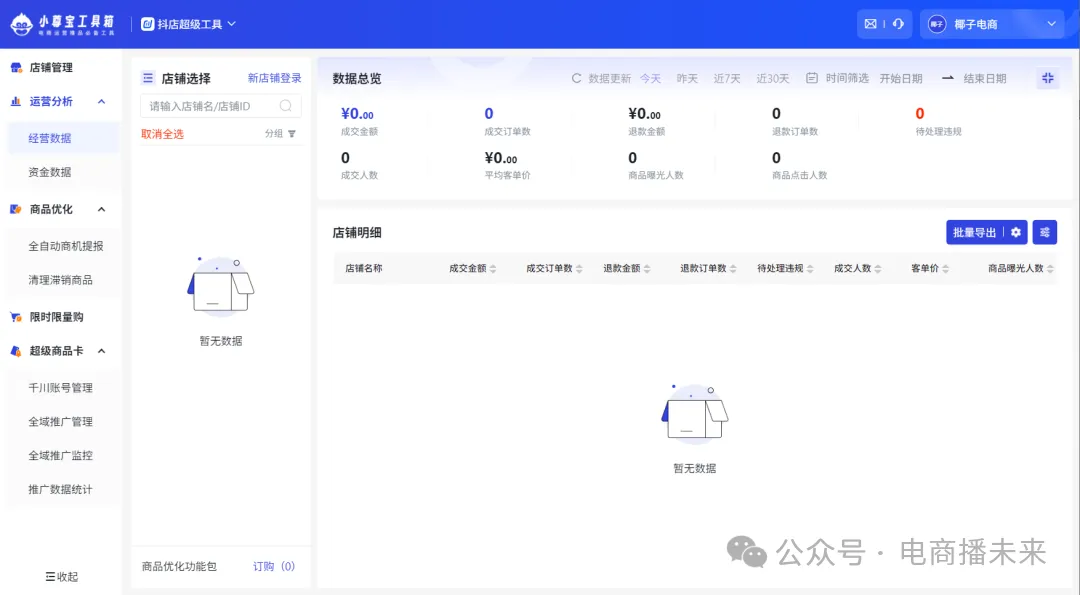Click the search magnifier in store search
The height and width of the screenshot is (595, 1080).
point(286,106)
